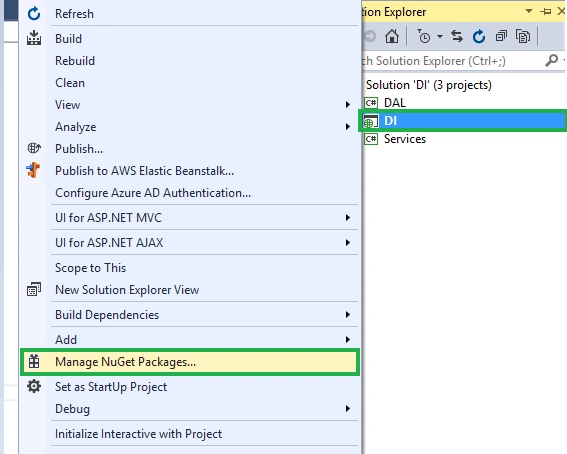The image size is (567, 454).
Task: Toggle the auto-hide pin on Solution Explorer
Action: click(546, 12)
